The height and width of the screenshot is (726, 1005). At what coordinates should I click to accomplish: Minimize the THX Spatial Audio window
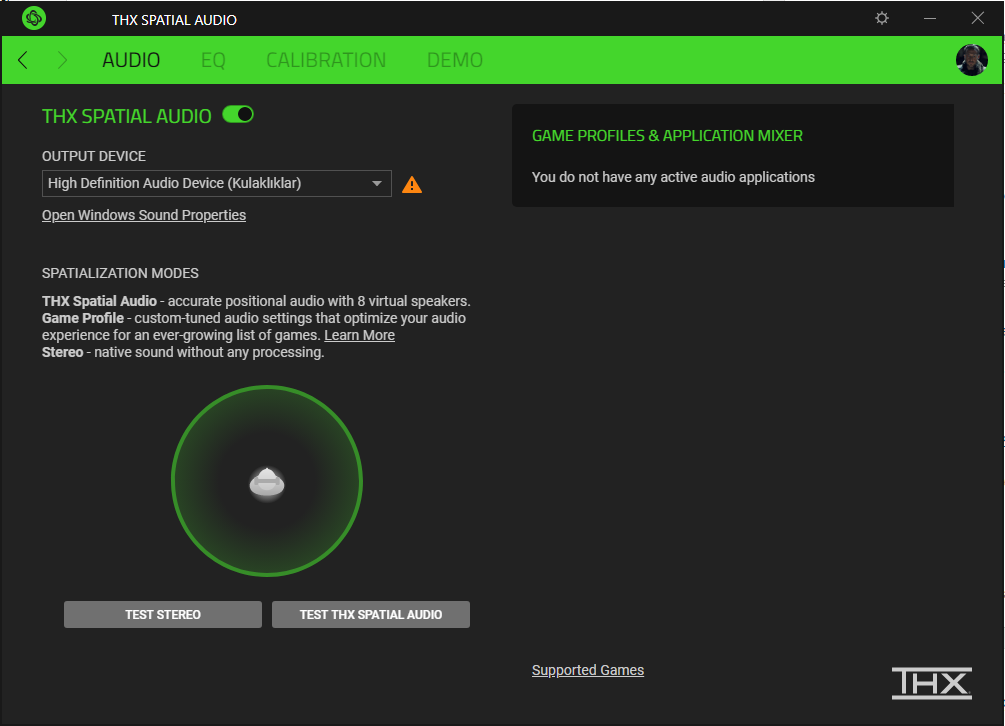[930, 18]
